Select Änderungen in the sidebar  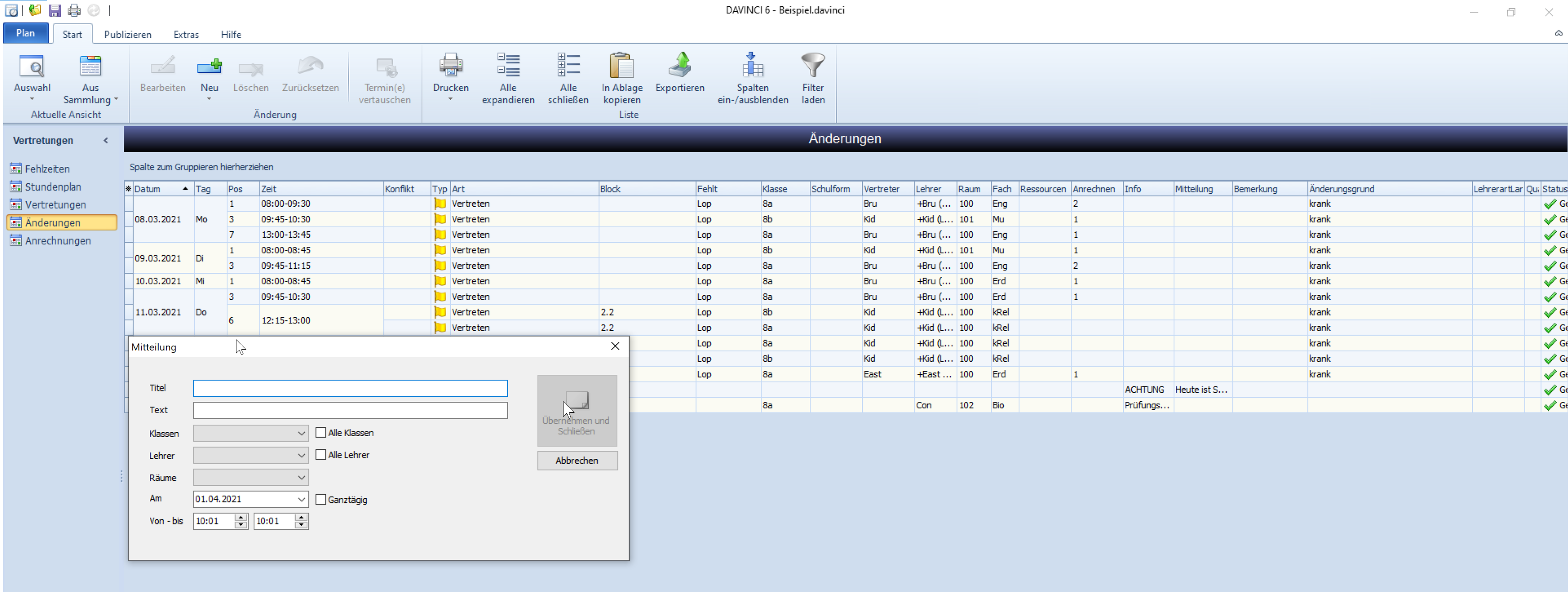pyautogui.click(x=62, y=223)
